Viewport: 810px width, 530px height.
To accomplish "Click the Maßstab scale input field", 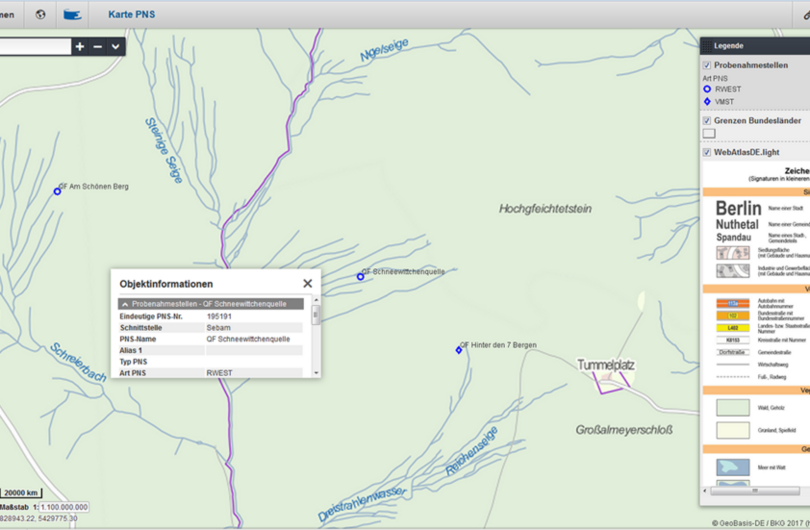I will (65, 507).
